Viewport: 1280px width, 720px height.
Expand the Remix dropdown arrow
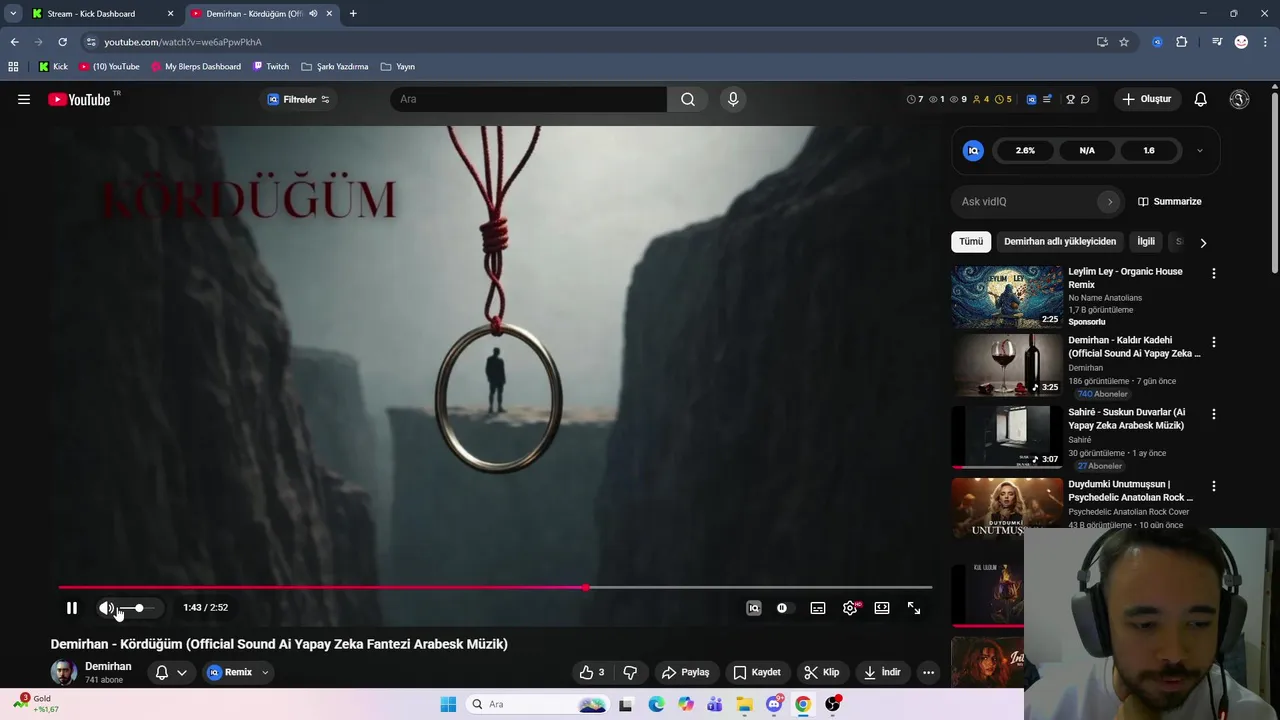click(265, 672)
